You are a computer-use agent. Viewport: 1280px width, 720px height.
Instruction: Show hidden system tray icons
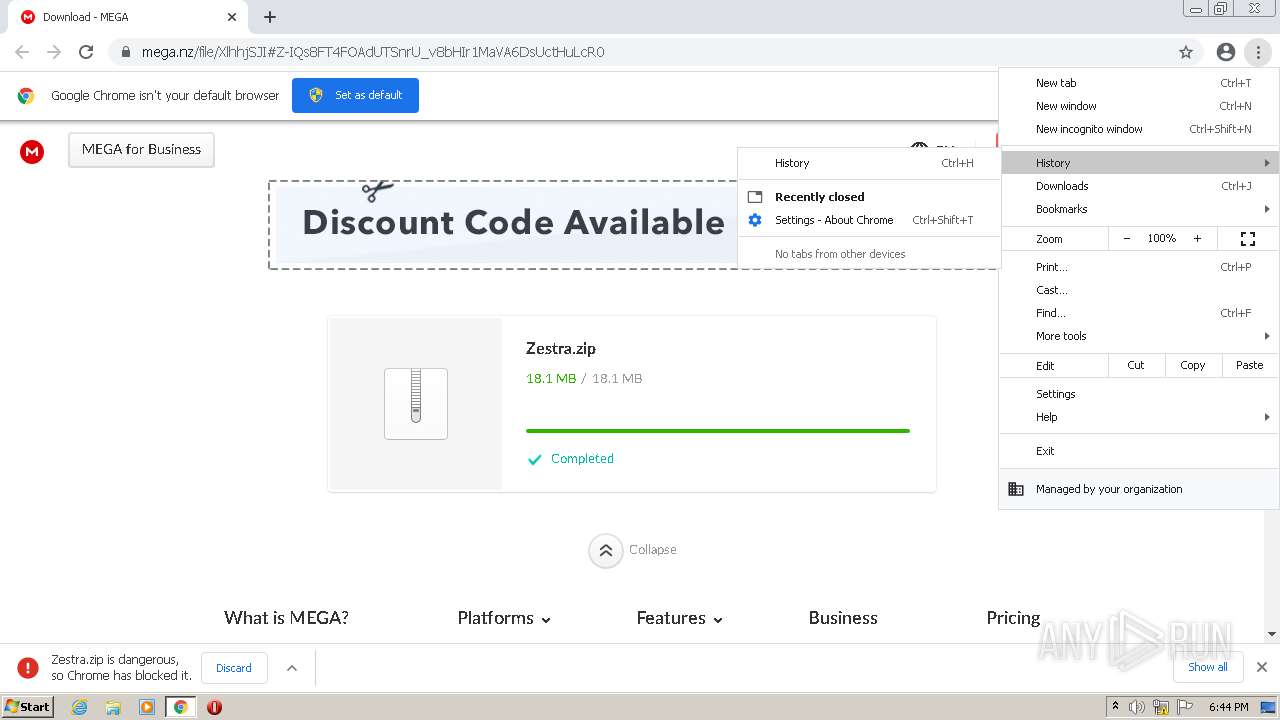pos(1115,706)
